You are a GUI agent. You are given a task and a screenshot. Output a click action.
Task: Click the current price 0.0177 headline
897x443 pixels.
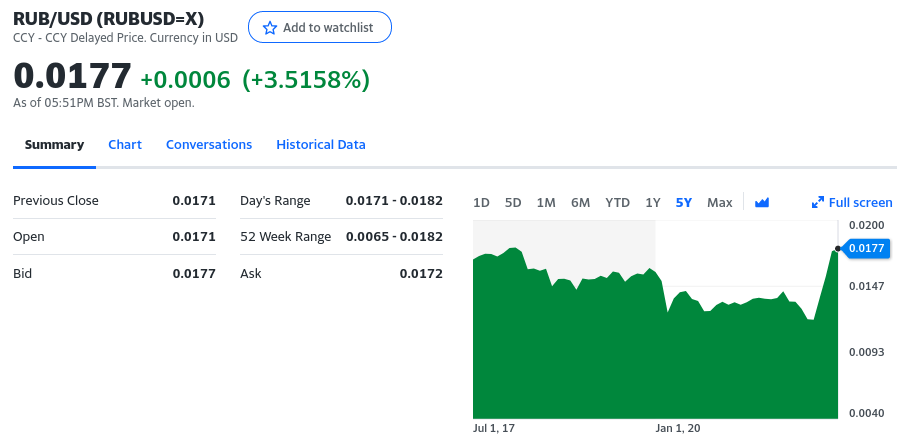click(72, 76)
